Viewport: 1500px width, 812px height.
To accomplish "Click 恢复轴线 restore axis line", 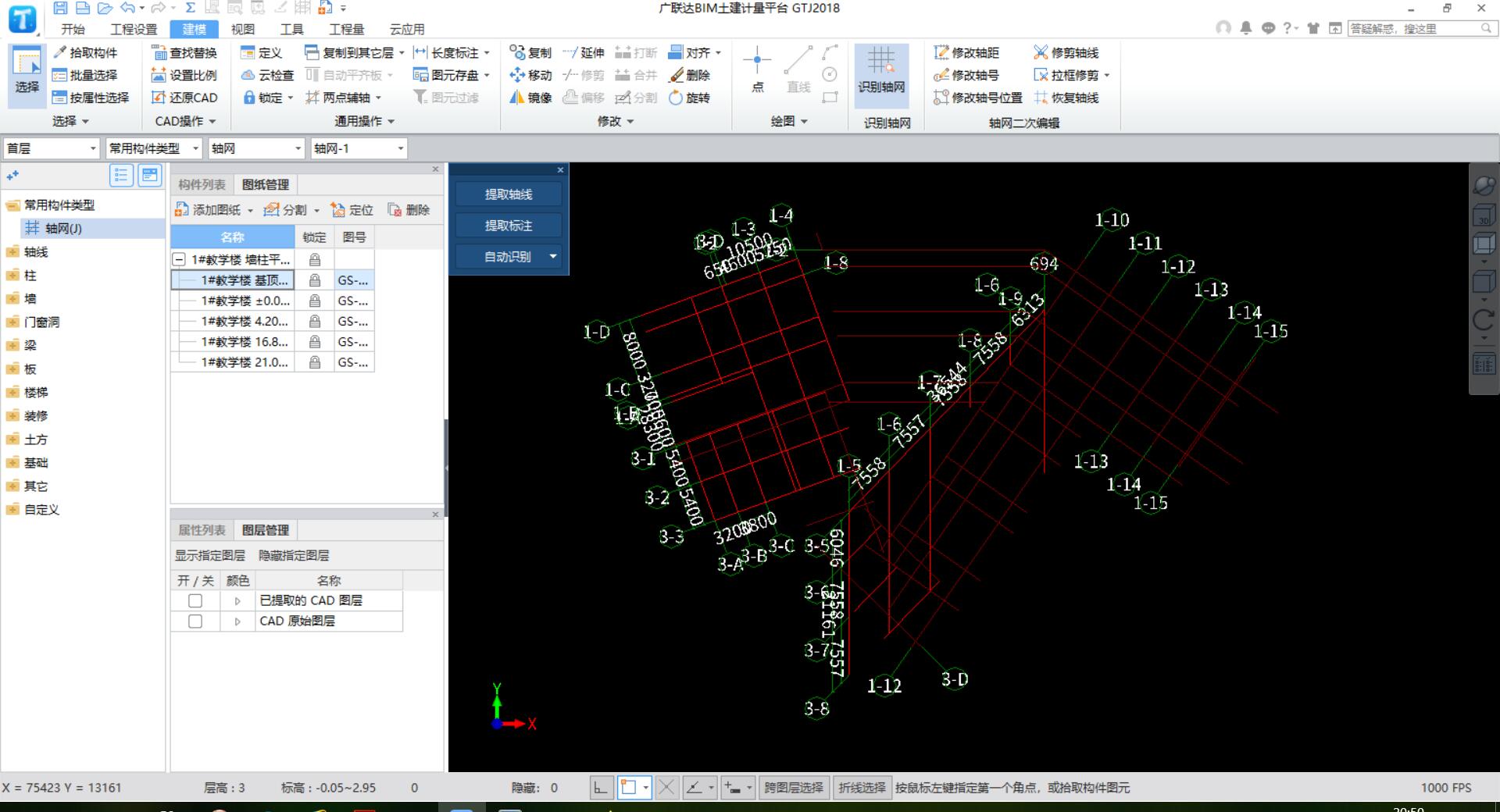I will tap(1066, 98).
